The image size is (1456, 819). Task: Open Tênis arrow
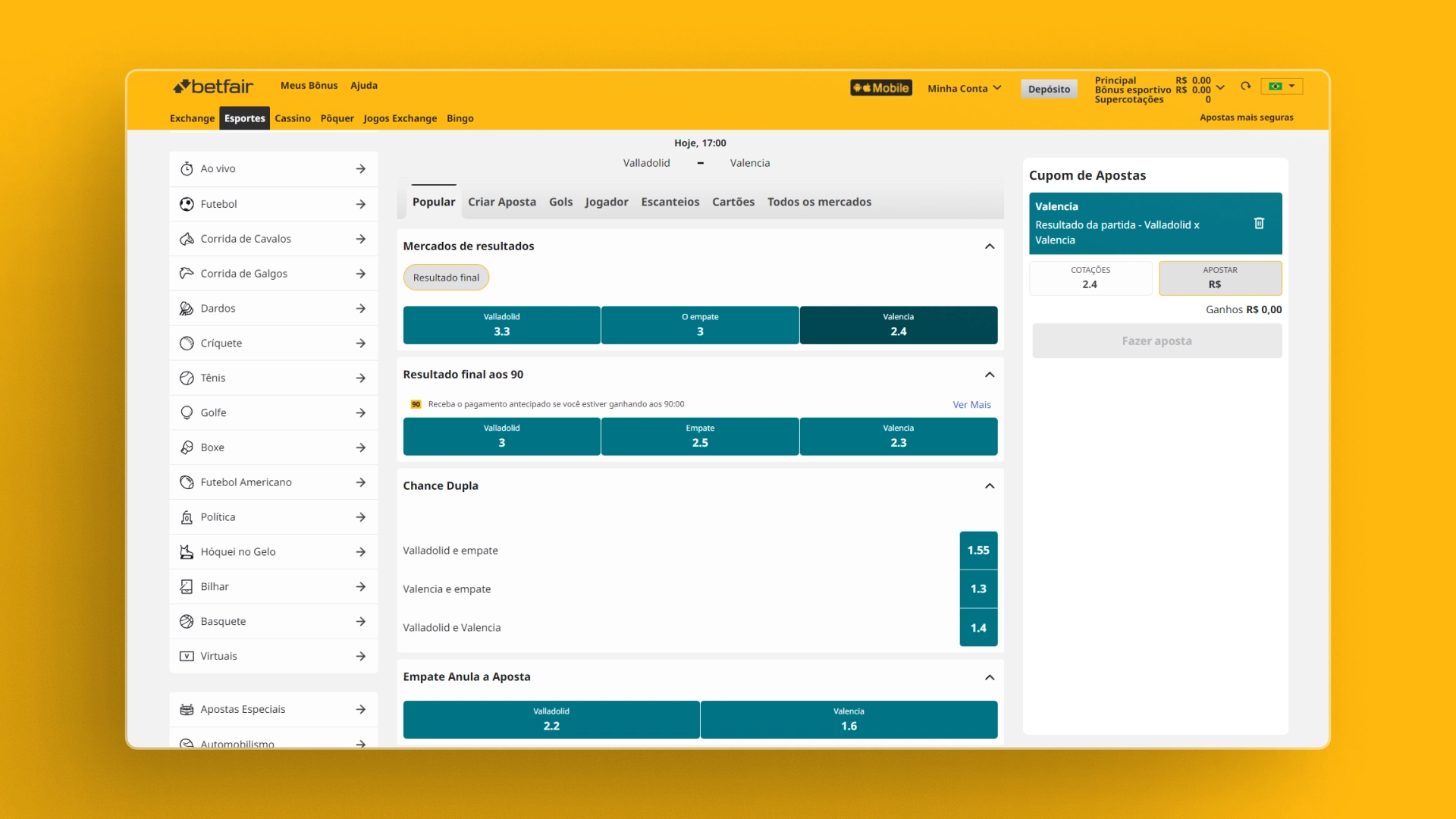(361, 378)
